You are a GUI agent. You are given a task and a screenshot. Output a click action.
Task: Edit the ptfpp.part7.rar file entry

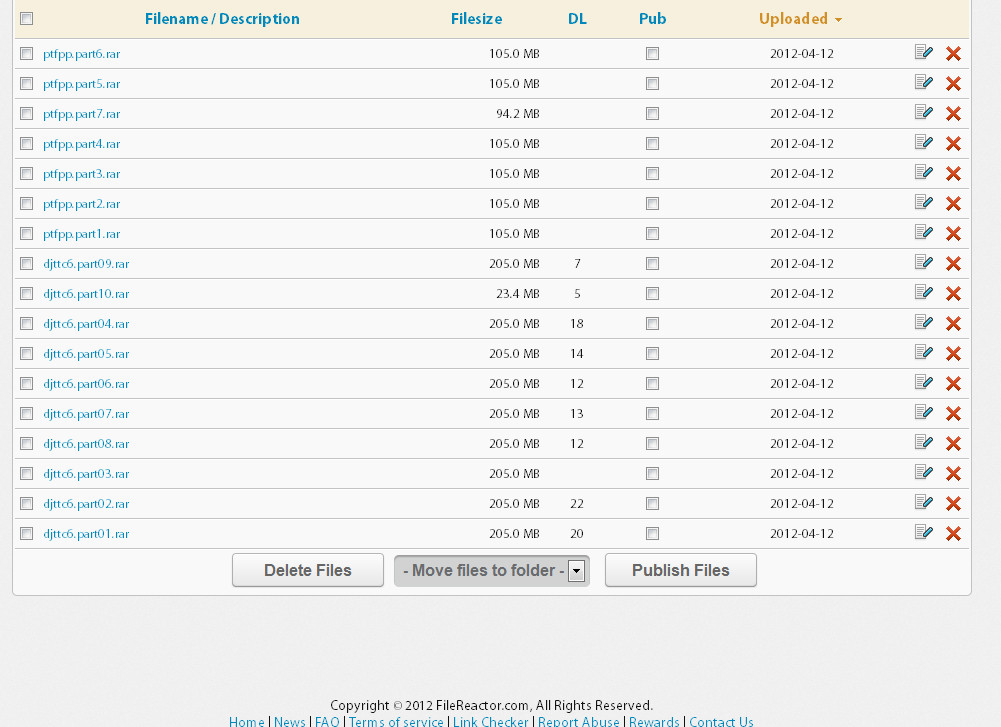point(924,112)
